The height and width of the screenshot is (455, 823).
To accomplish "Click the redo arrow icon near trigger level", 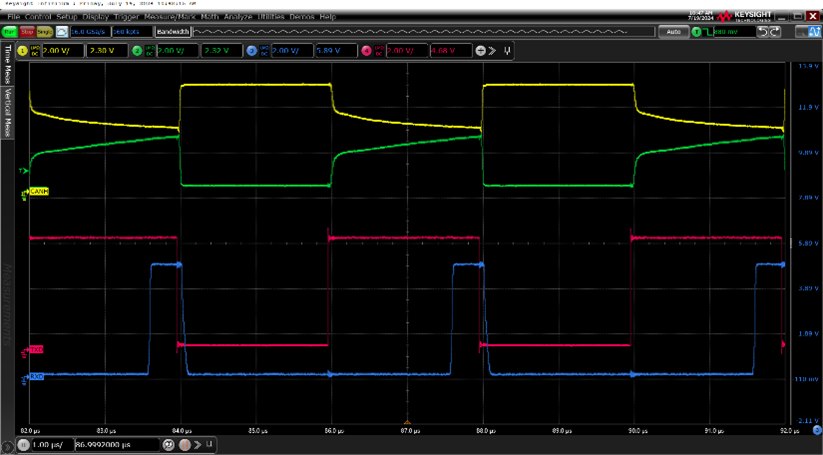I will 775,32.
